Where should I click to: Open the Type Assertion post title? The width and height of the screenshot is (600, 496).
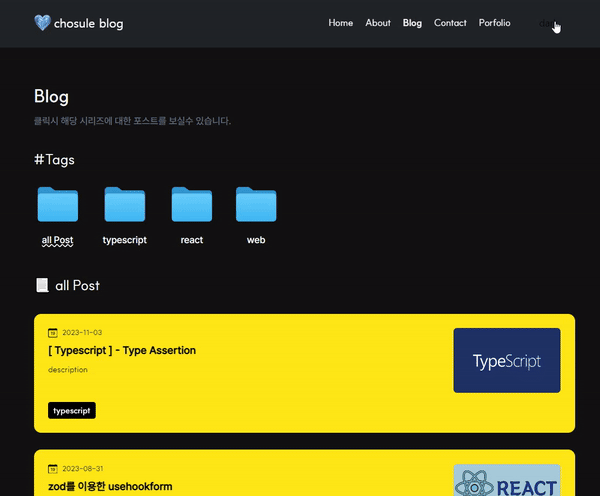(x=122, y=351)
